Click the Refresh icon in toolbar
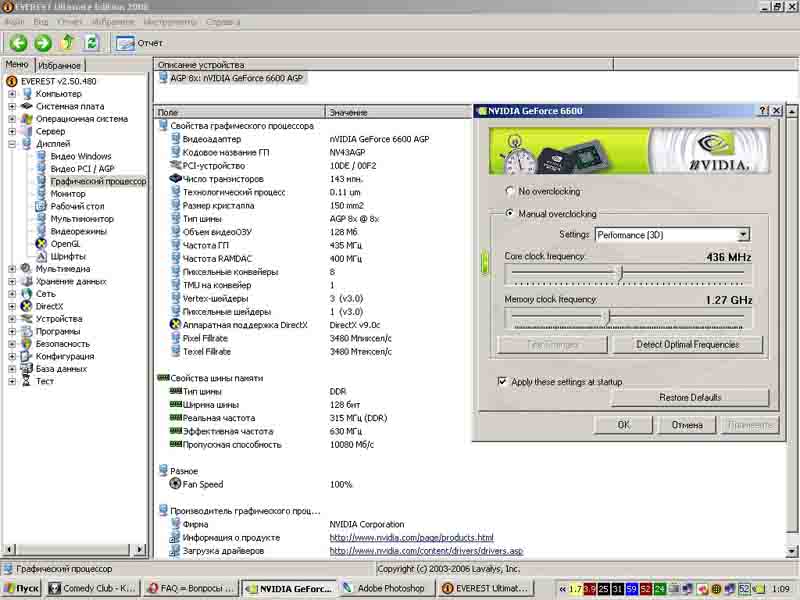Viewport: 800px width, 600px height. point(91,43)
